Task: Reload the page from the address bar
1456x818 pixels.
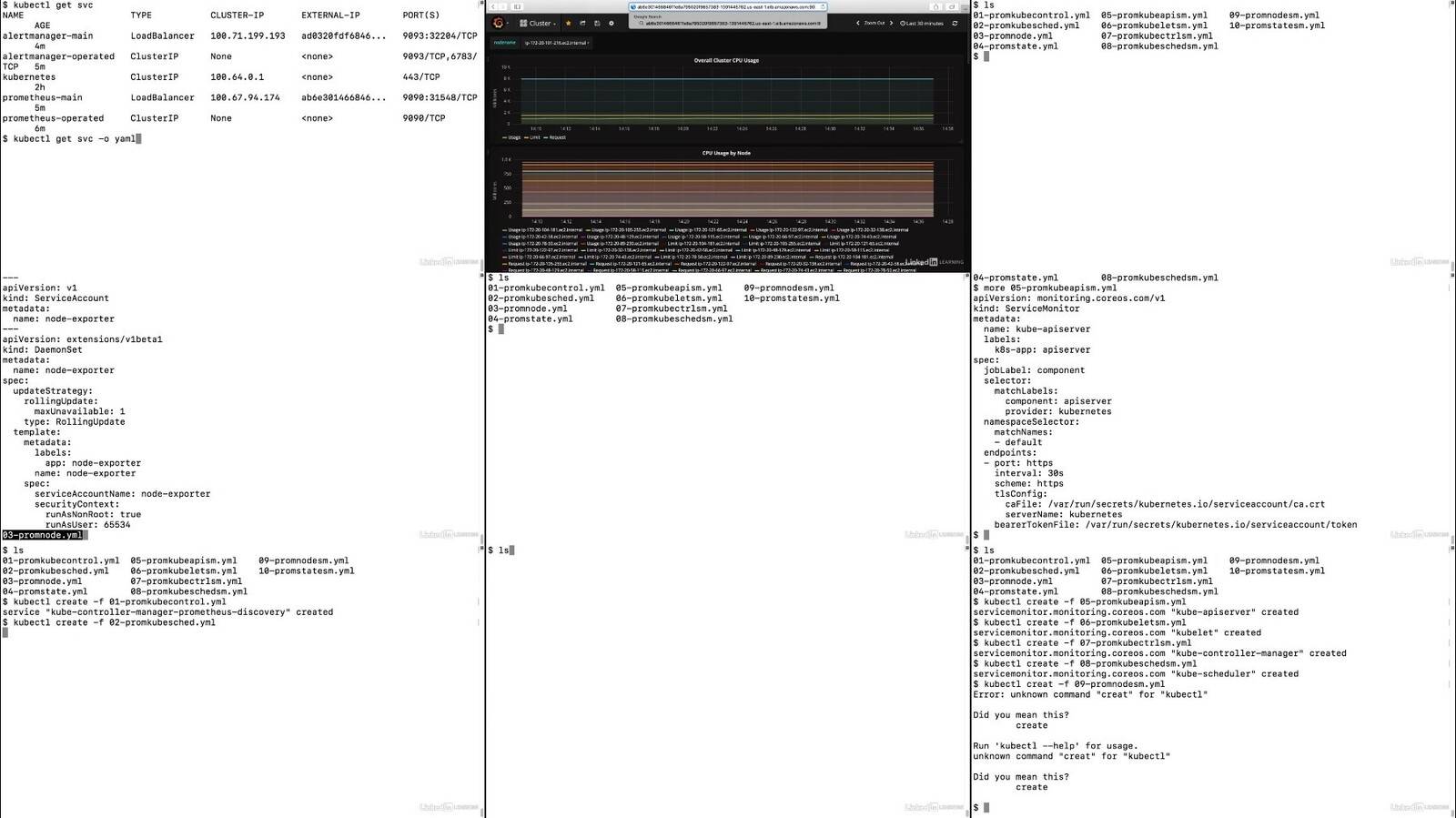Action: tap(822, 6)
